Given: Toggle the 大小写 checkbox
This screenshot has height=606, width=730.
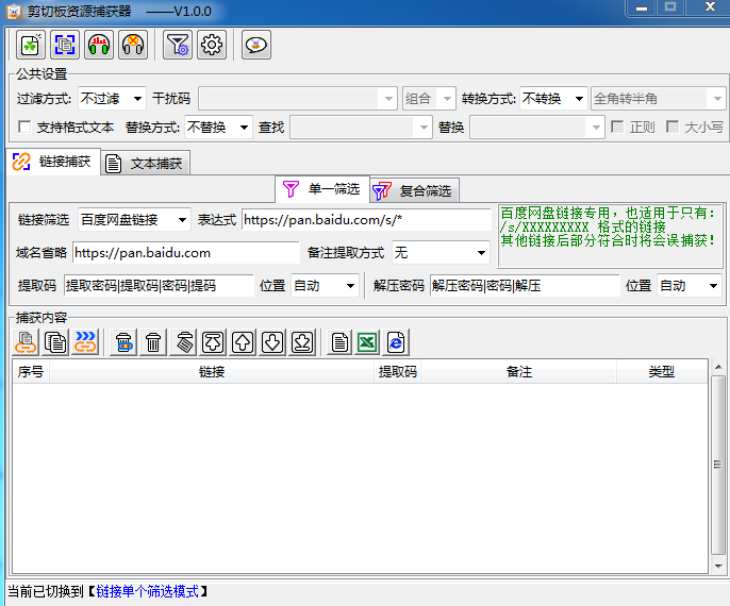Looking at the screenshot, I should 672,127.
